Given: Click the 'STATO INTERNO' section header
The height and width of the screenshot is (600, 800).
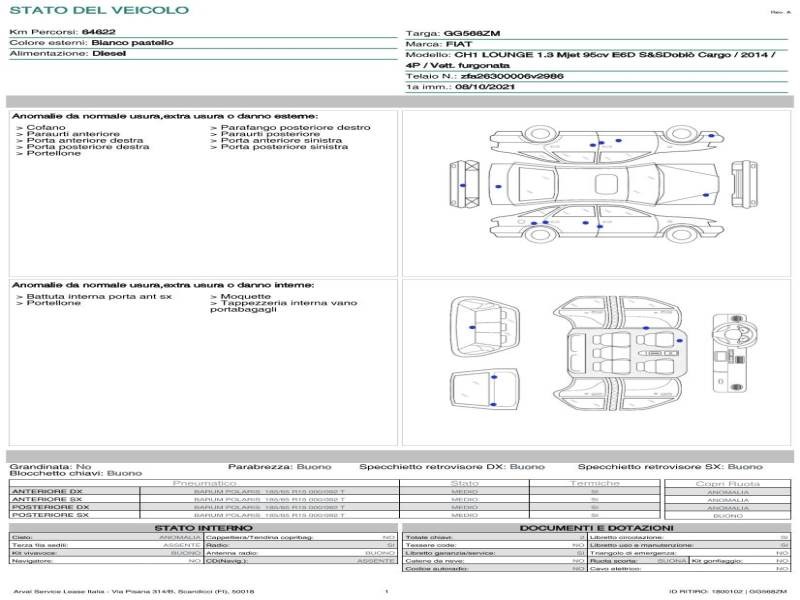Looking at the screenshot, I should [x=203, y=528].
